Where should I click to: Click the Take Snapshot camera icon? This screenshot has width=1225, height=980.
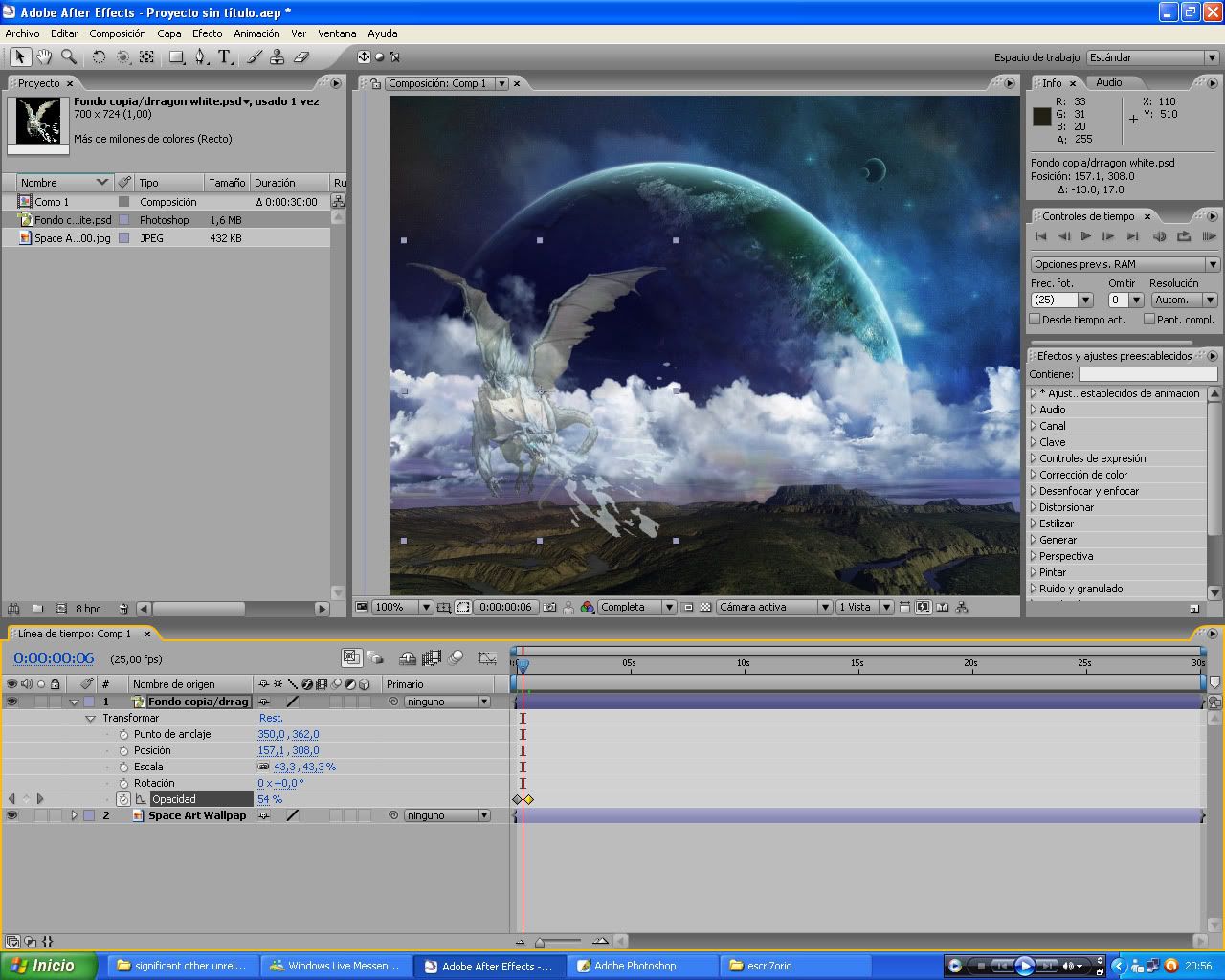(549, 607)
